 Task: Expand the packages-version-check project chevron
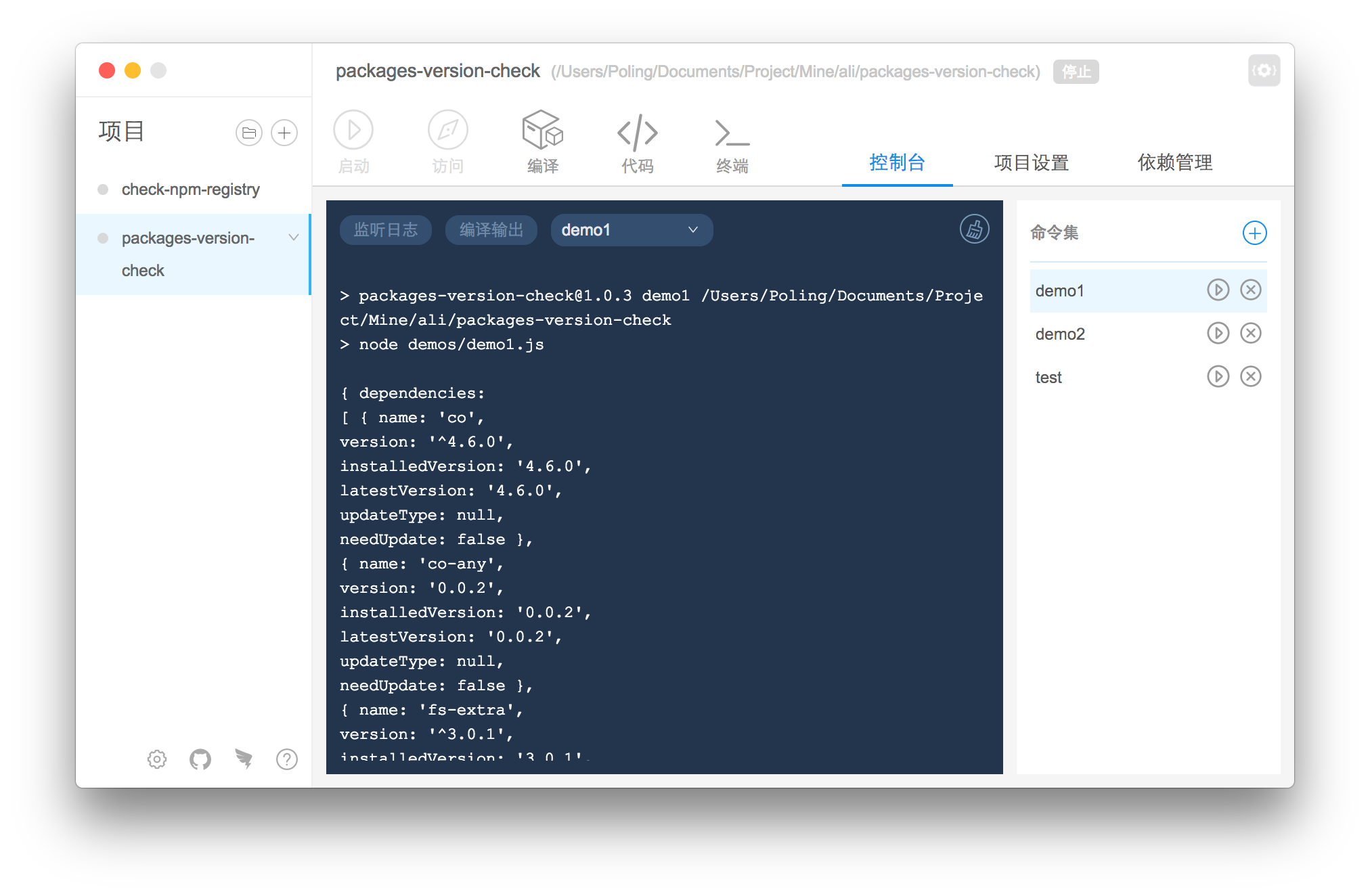(x=294, y=238)
